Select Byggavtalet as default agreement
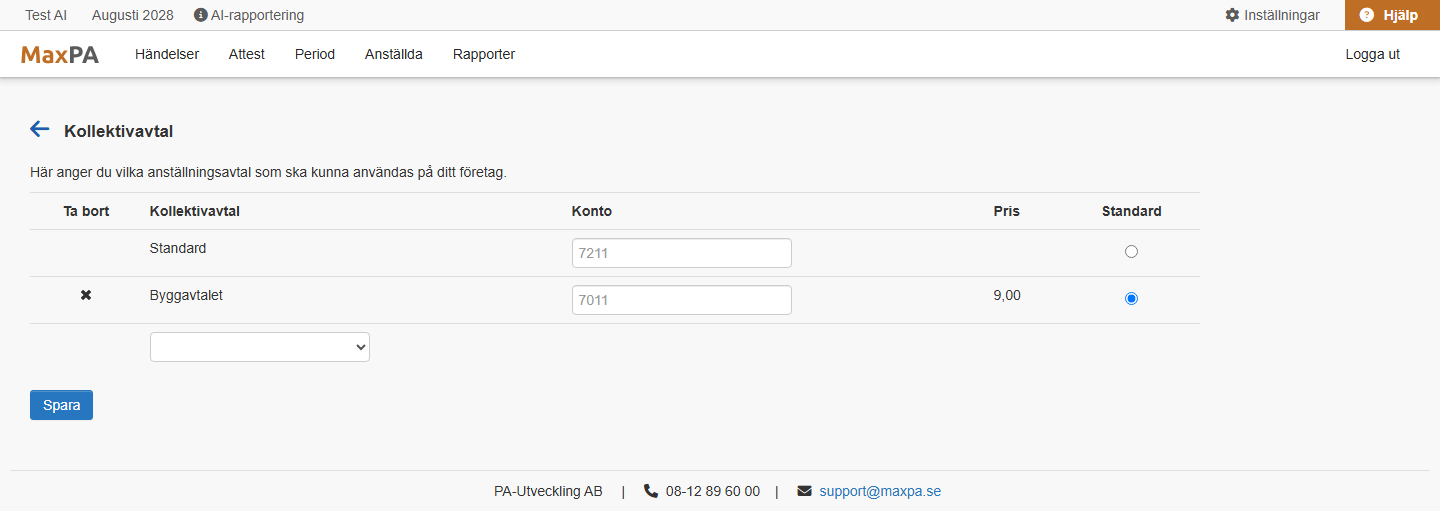 pos(1131,298)
